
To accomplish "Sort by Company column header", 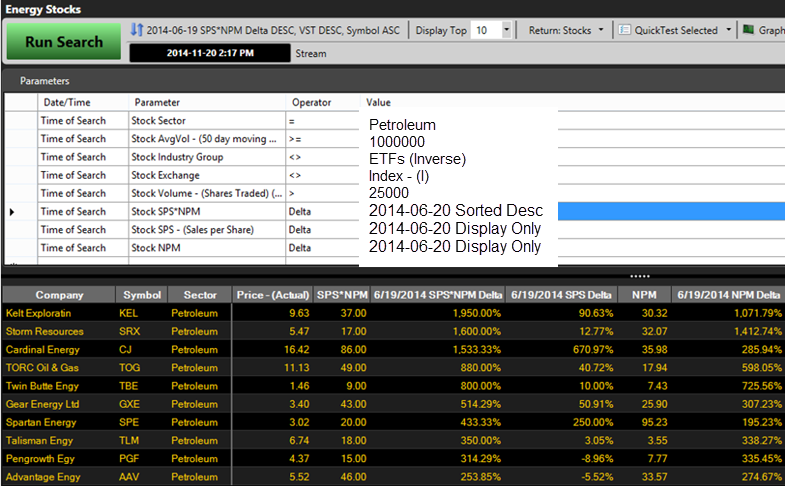I will coord(59,295).
